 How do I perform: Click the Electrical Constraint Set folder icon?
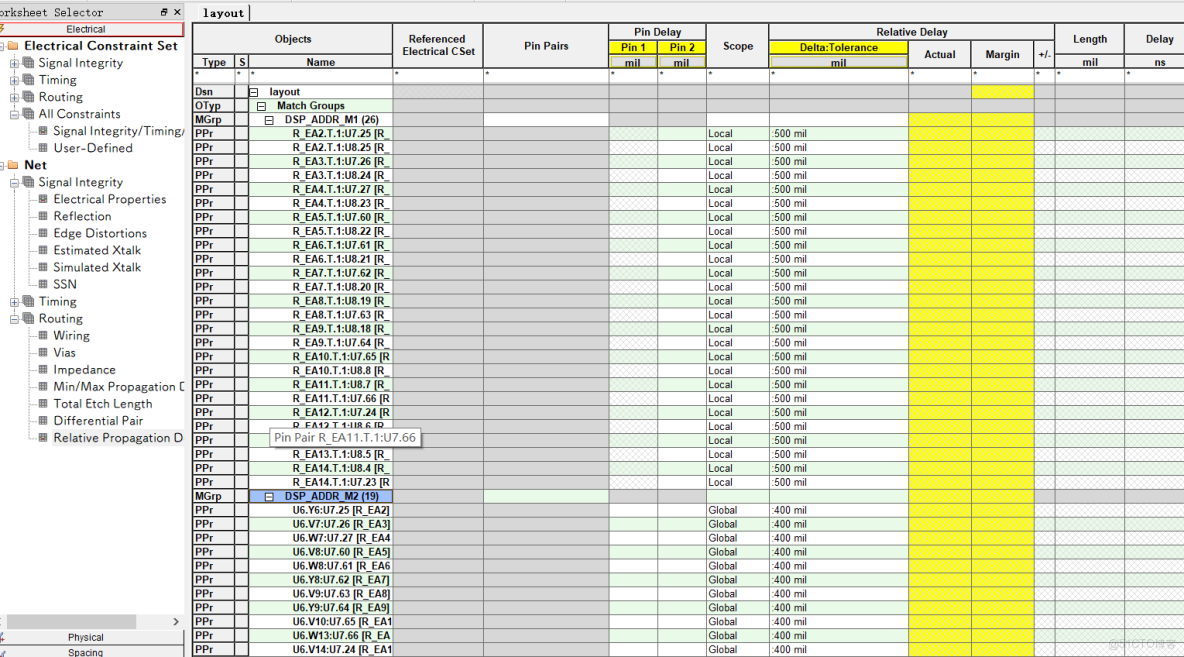click(13, 46)
